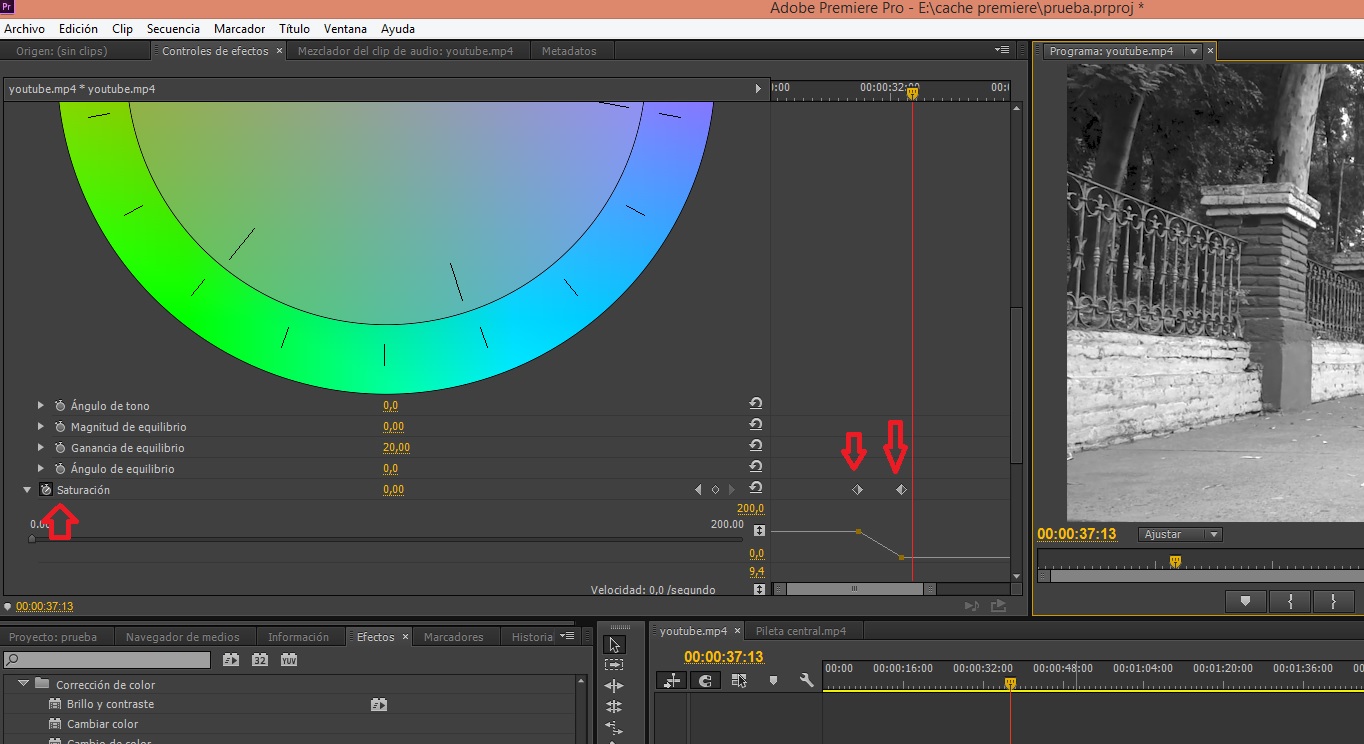Select the second Saturación keyframe diamond
Viewport: 1364px width, 744px height.
(x=901, y=490)
